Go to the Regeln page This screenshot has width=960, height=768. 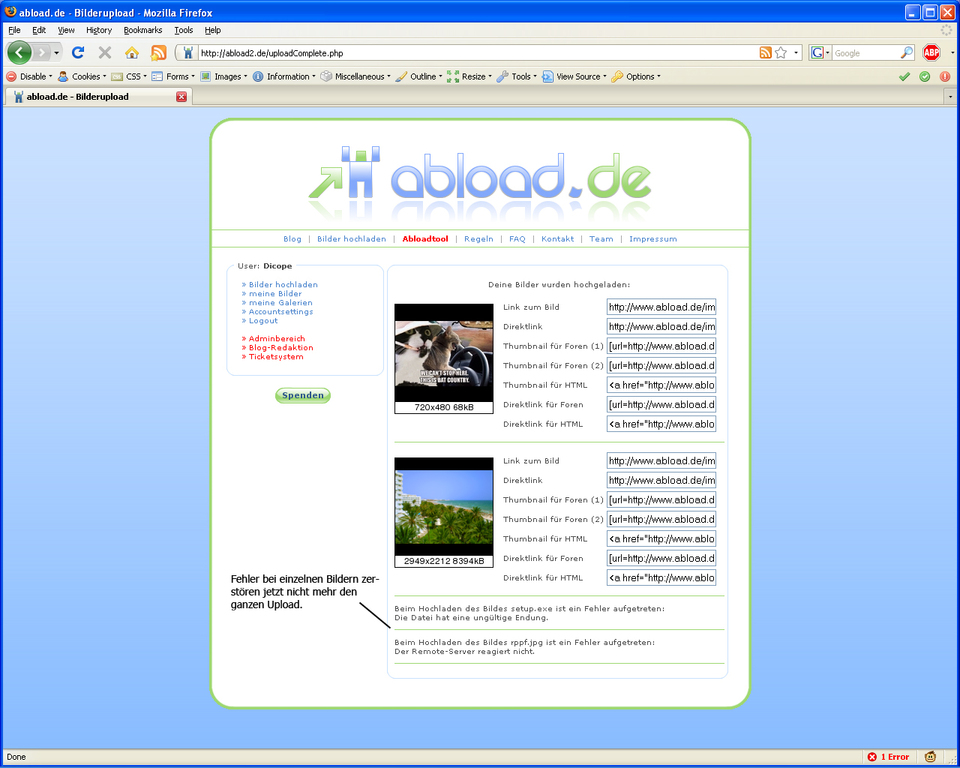pos(479,239)
